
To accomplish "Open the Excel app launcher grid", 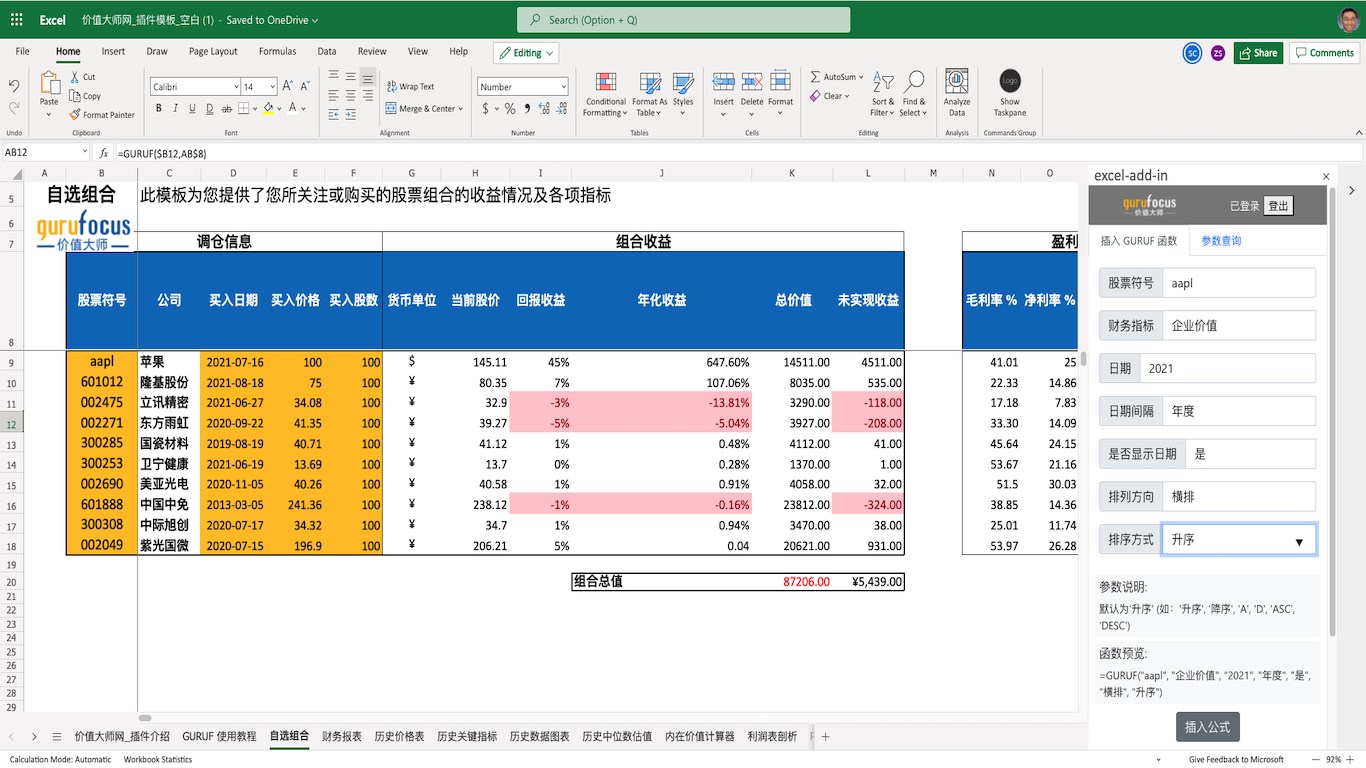I will tap(16, 20).
